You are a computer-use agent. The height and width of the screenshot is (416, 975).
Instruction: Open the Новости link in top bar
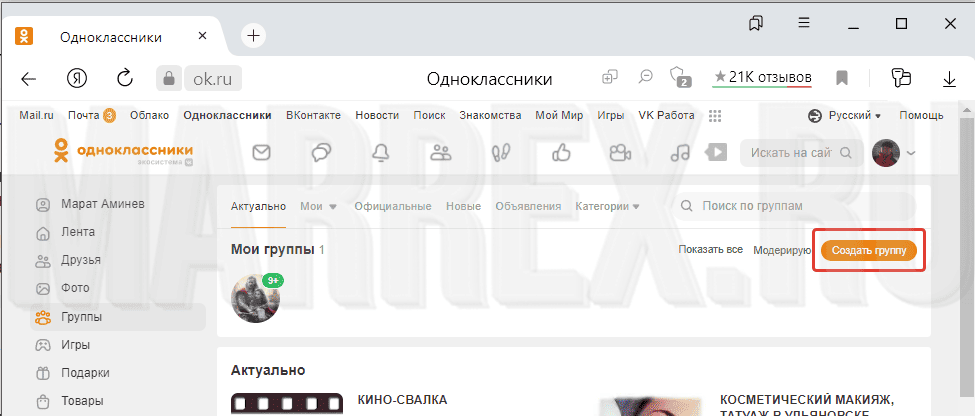point(377,116)
